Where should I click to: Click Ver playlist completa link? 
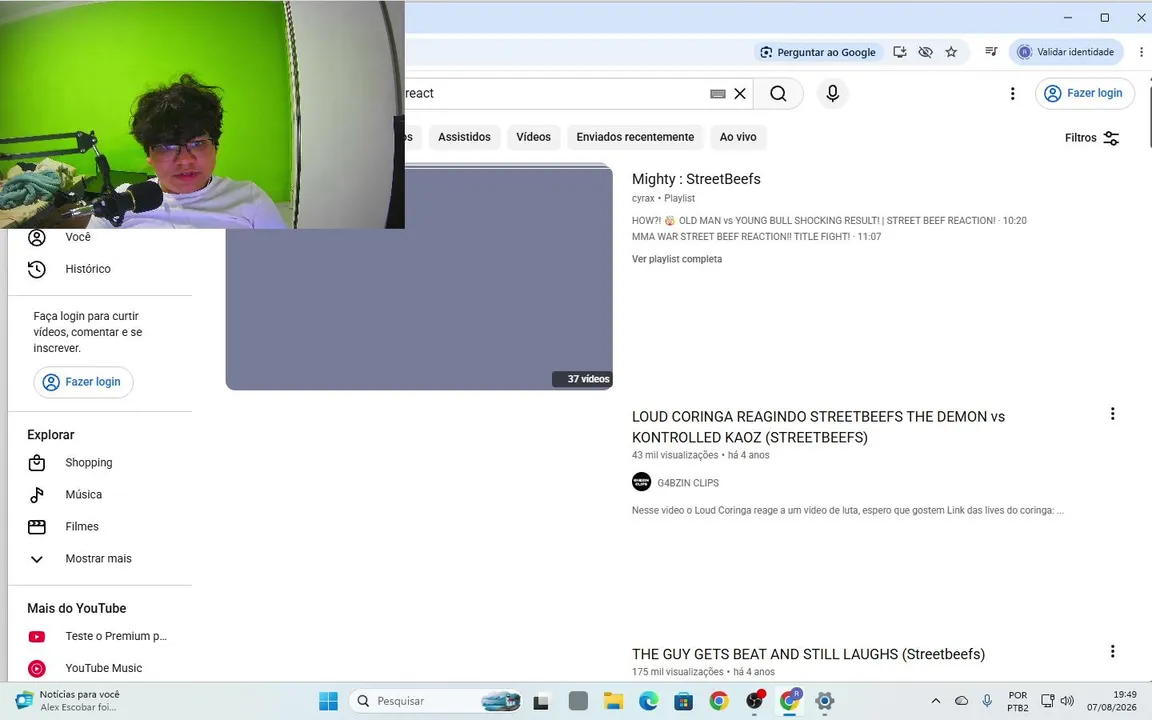pos(677,259)
